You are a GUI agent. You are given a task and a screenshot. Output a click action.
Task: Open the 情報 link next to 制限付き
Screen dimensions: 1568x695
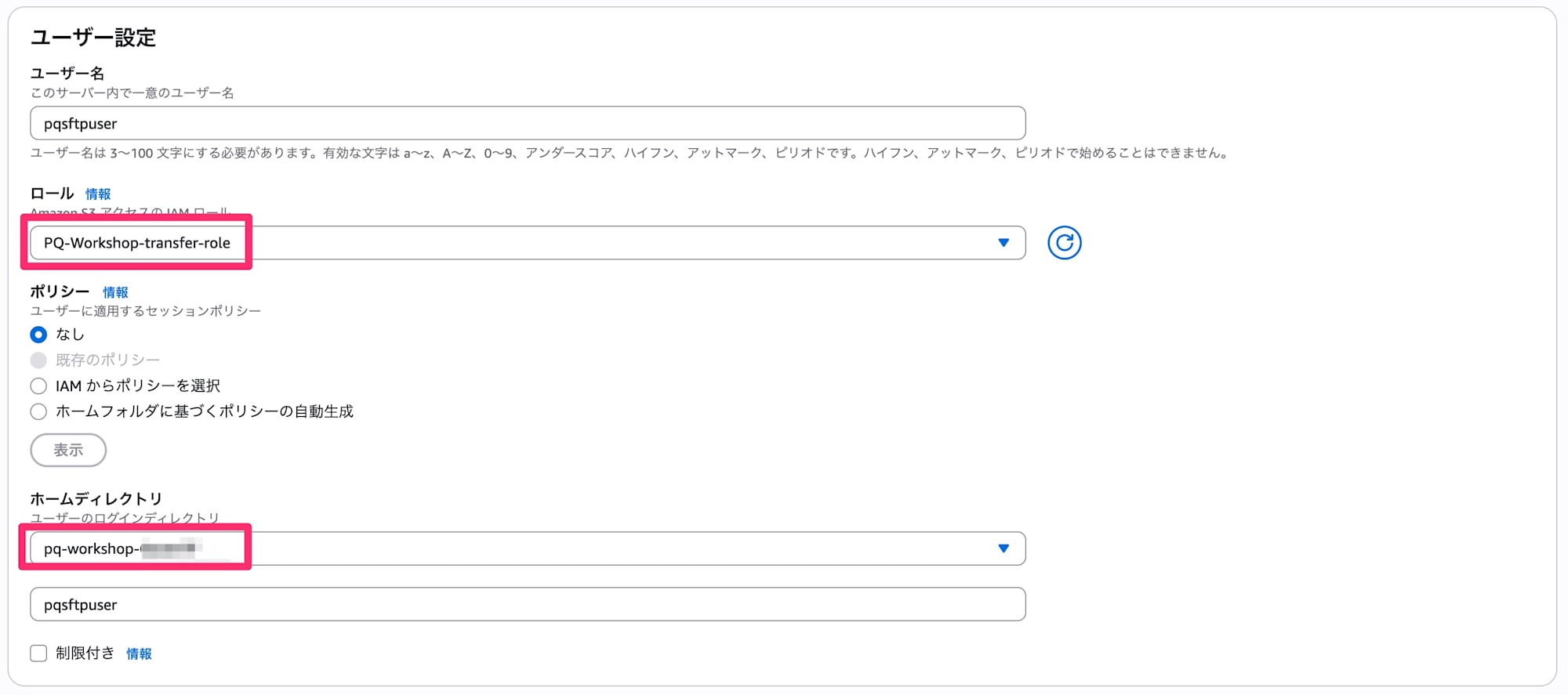(139, 654)
